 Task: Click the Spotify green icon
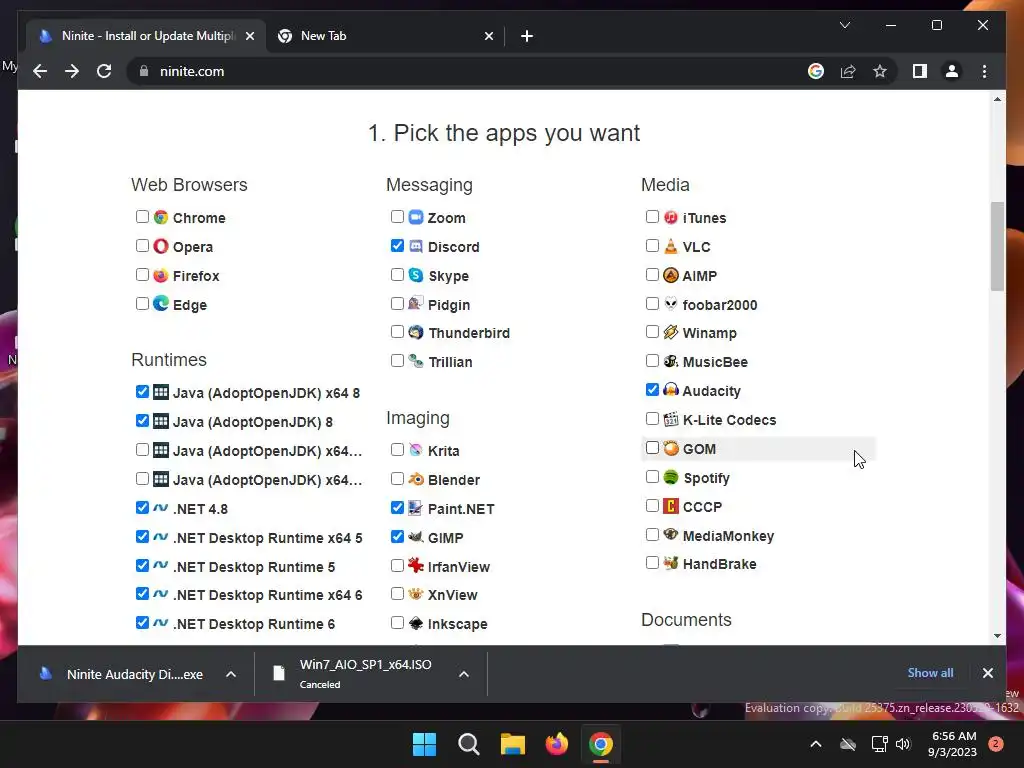(x=671, y=477)
